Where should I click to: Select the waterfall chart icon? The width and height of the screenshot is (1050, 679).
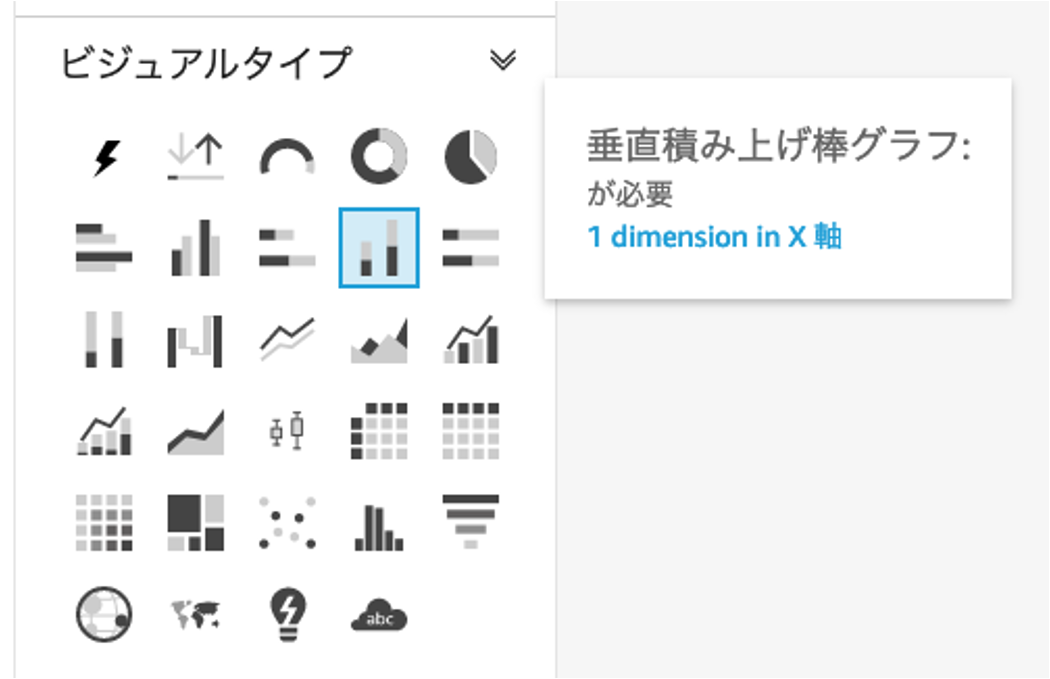coord(195,340)
